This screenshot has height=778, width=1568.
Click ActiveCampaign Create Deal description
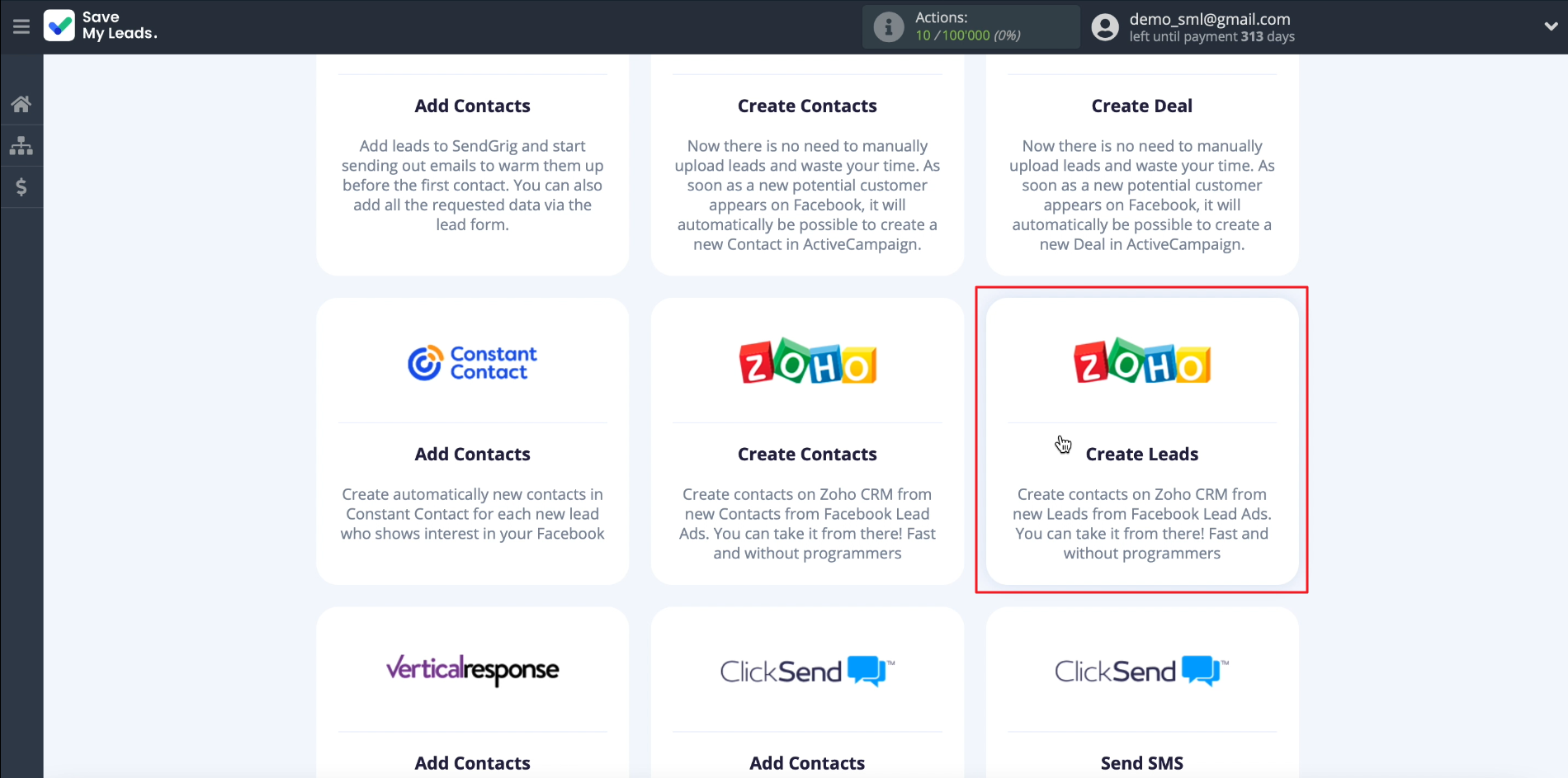coord(1142,195)
